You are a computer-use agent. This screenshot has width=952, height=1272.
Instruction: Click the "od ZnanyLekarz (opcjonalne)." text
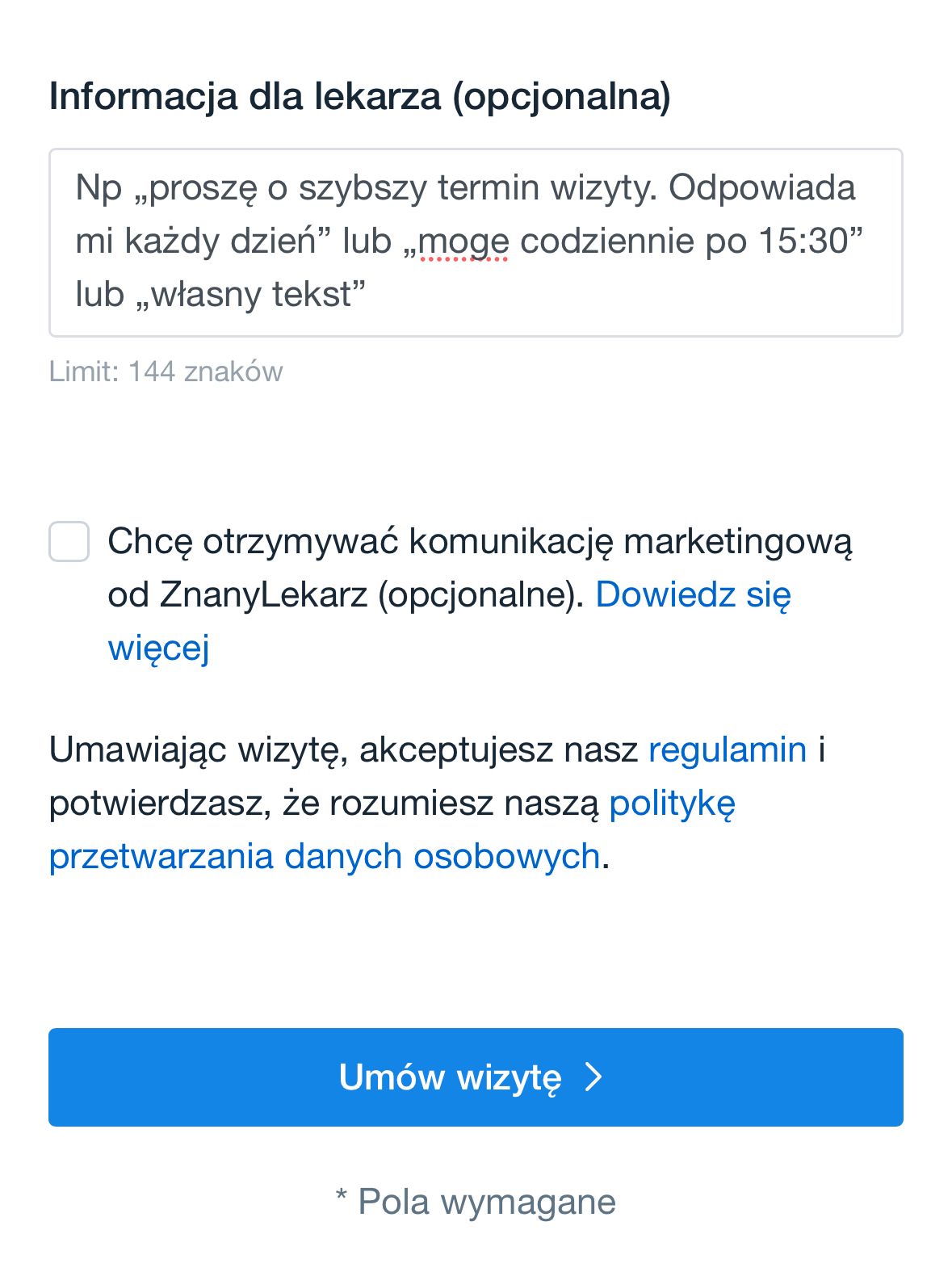pyautogui.click(x=346, y=594)
